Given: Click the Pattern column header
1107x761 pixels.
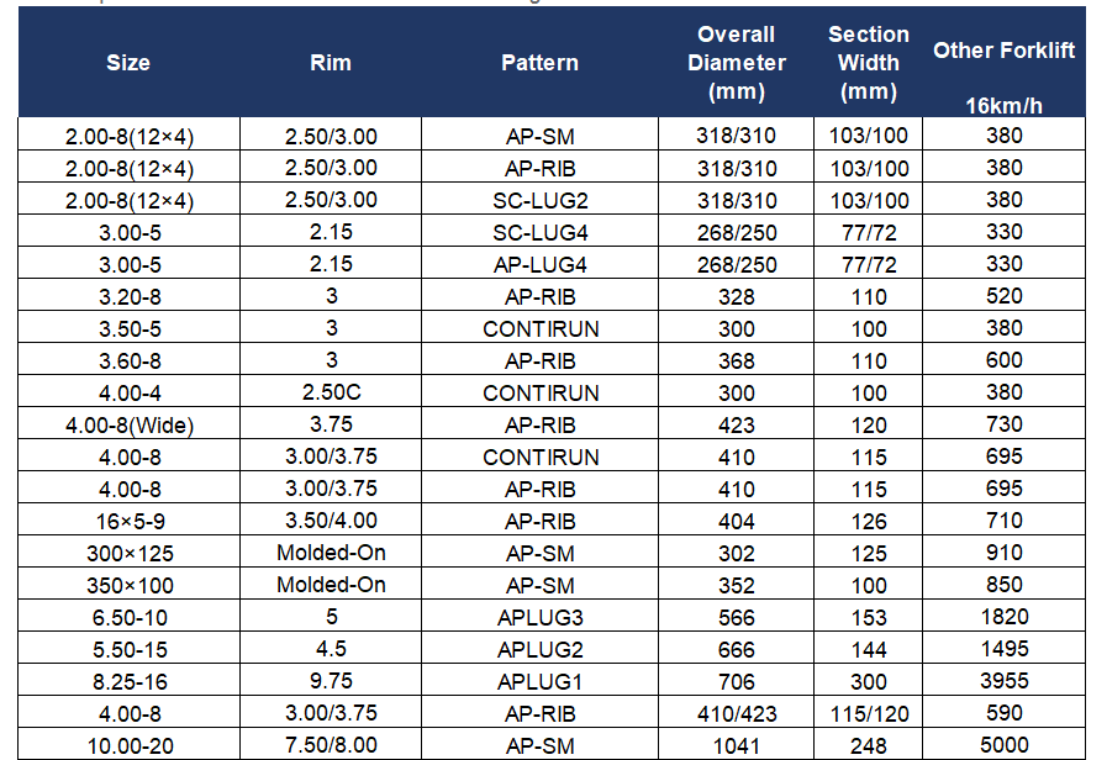Looking at the screenshot, I should tap(540, 63).
